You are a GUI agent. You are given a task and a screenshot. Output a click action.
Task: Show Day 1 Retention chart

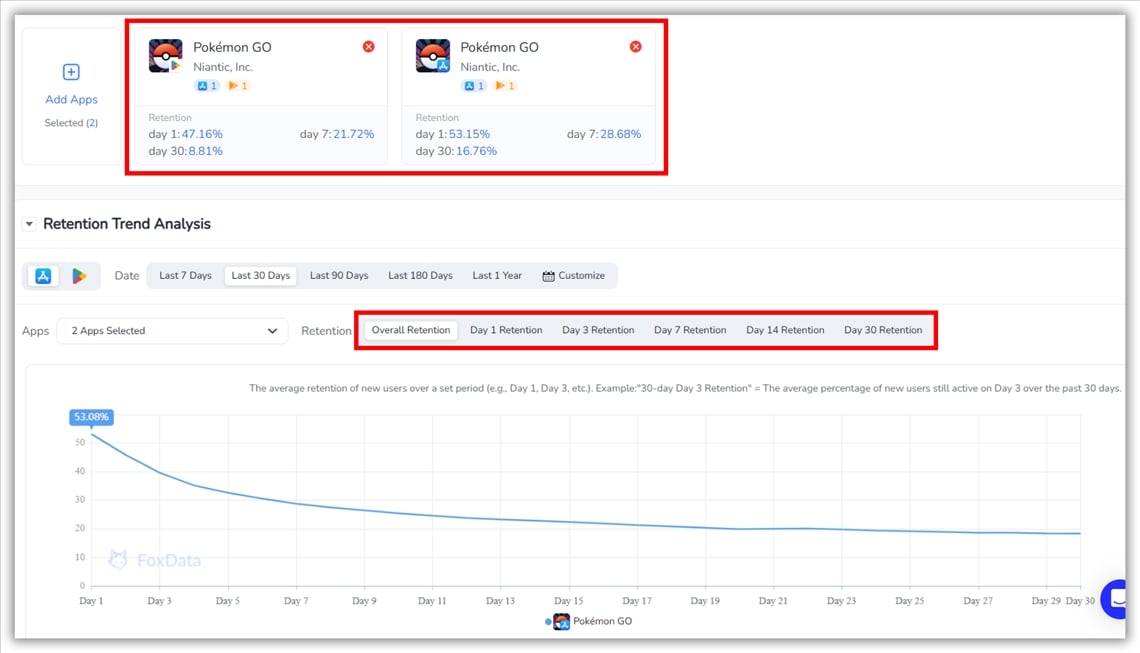coord(506,330)
